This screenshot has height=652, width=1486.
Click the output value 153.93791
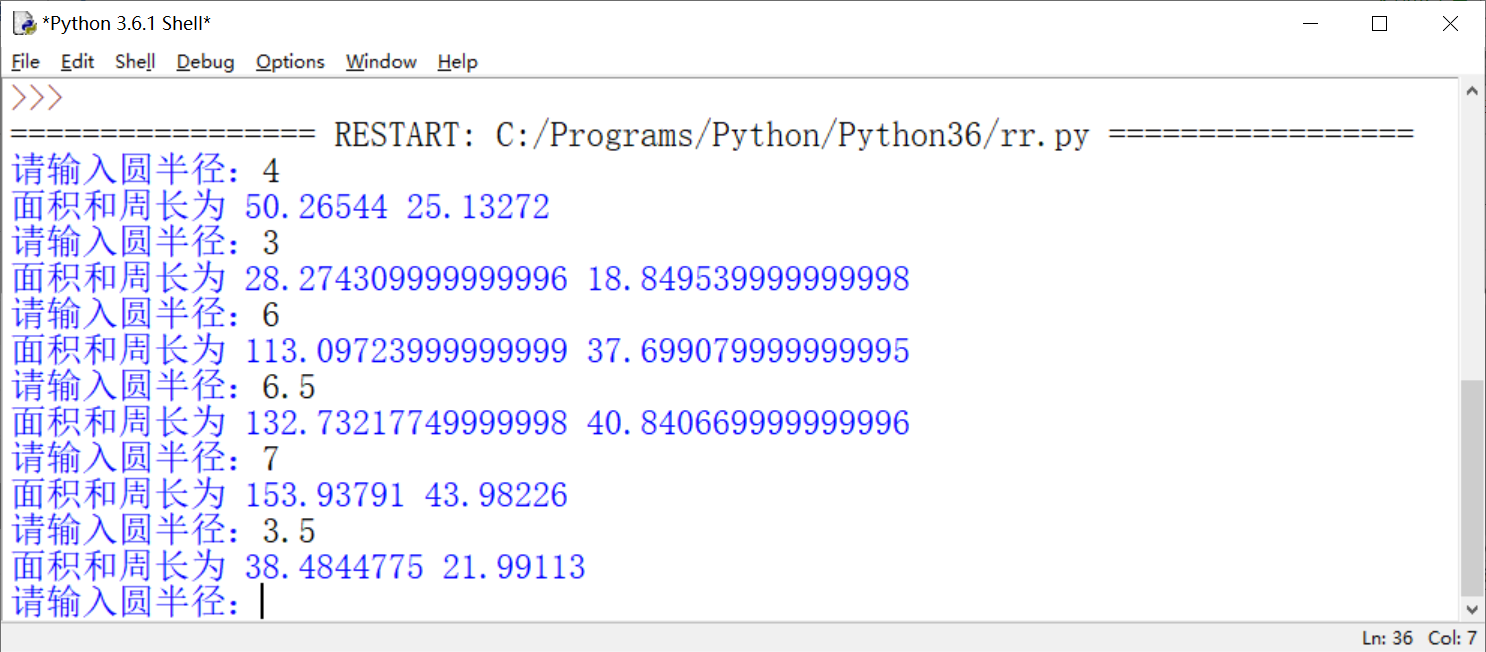pyautogui.click(x=324, y=495)
